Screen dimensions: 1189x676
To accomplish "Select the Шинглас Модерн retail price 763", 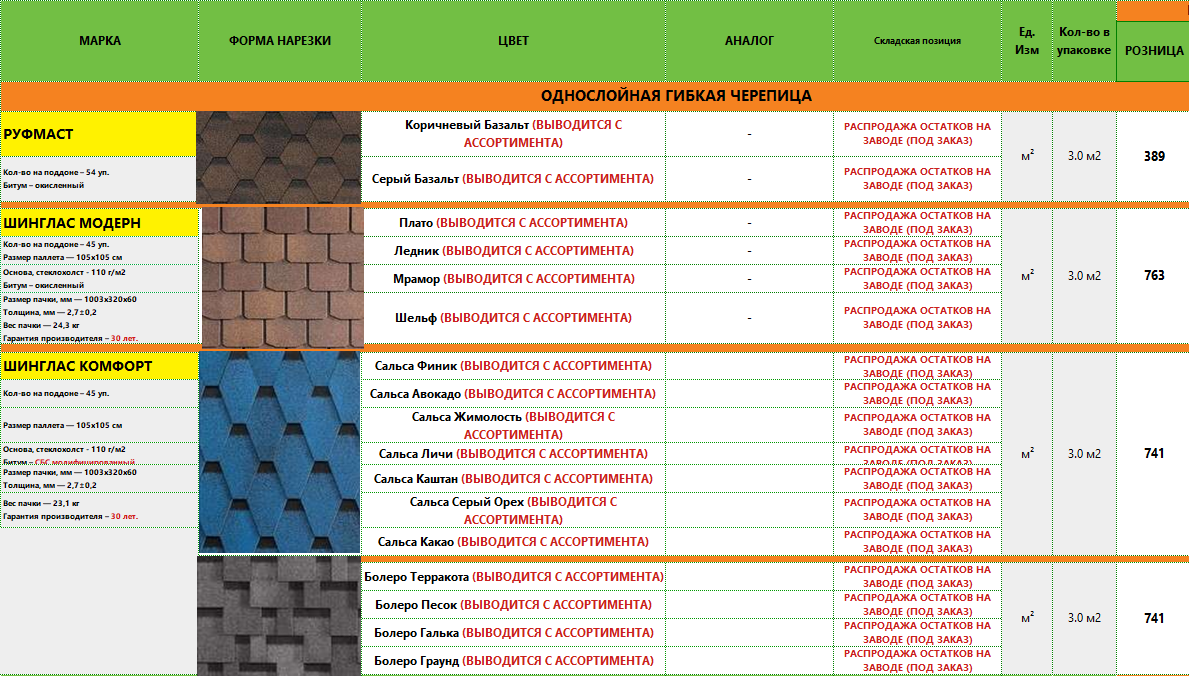I will [1153, 276].
